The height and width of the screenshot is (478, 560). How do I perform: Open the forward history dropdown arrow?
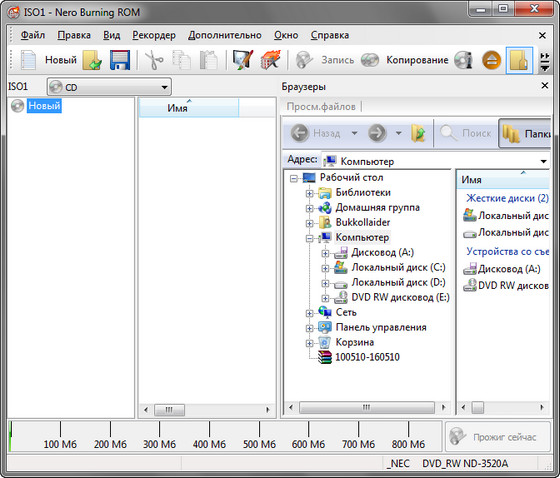(x=399, y=133)
